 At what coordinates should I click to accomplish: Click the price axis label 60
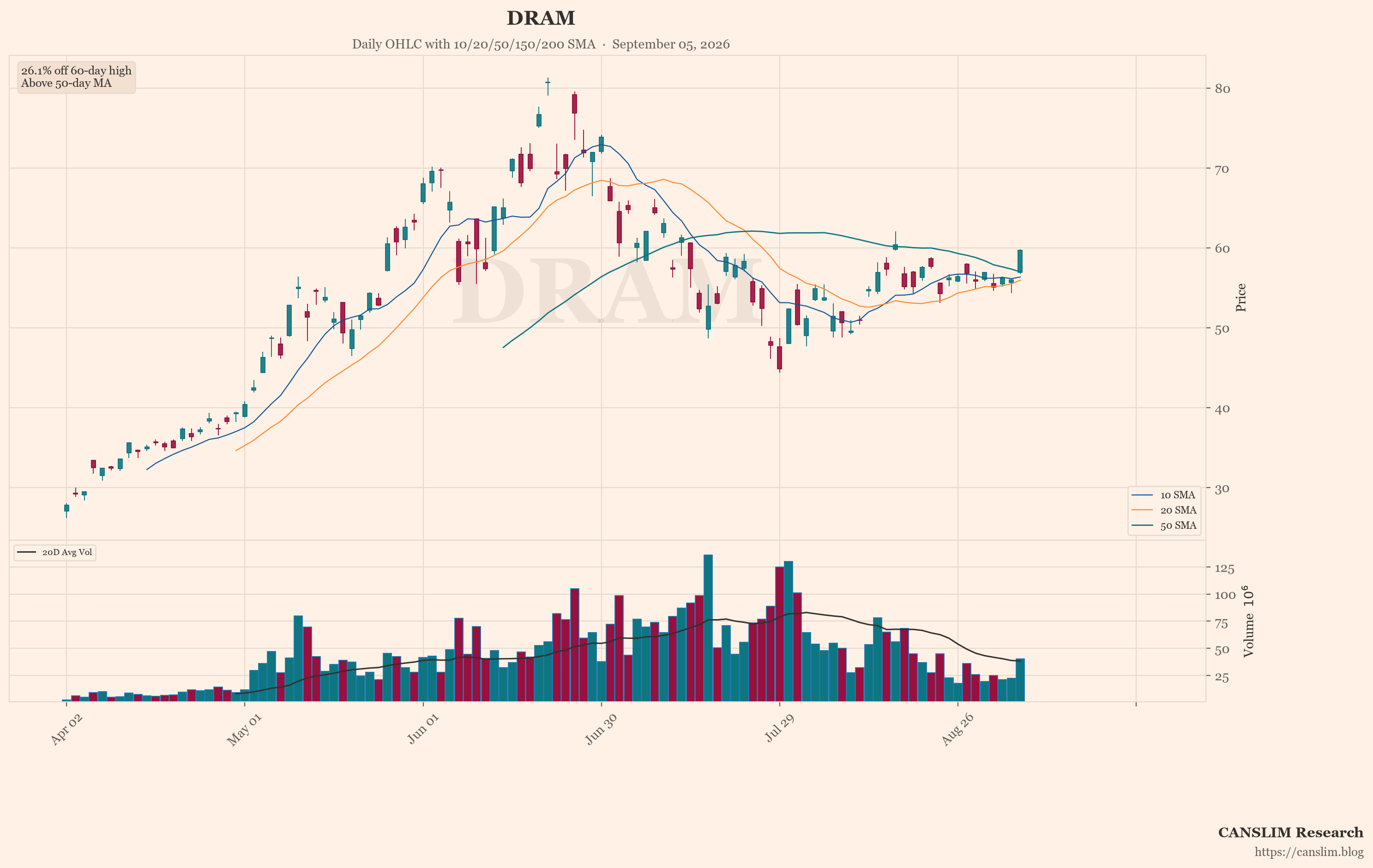[1222, 249]
